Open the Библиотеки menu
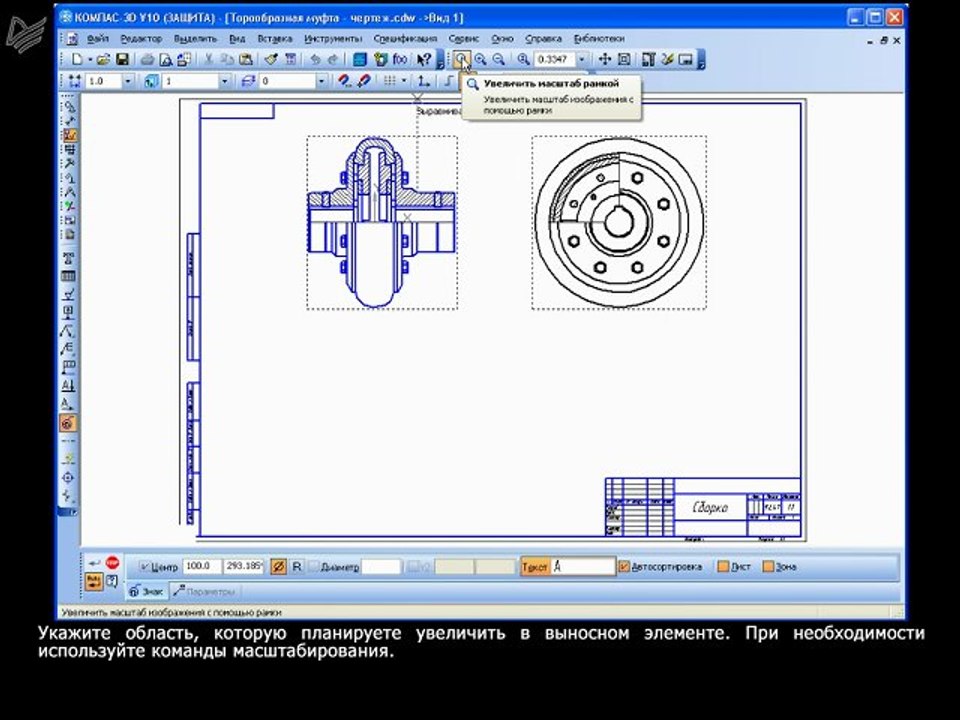The width and height of the screenshot is (960, 720). click(x=599, y=39)
